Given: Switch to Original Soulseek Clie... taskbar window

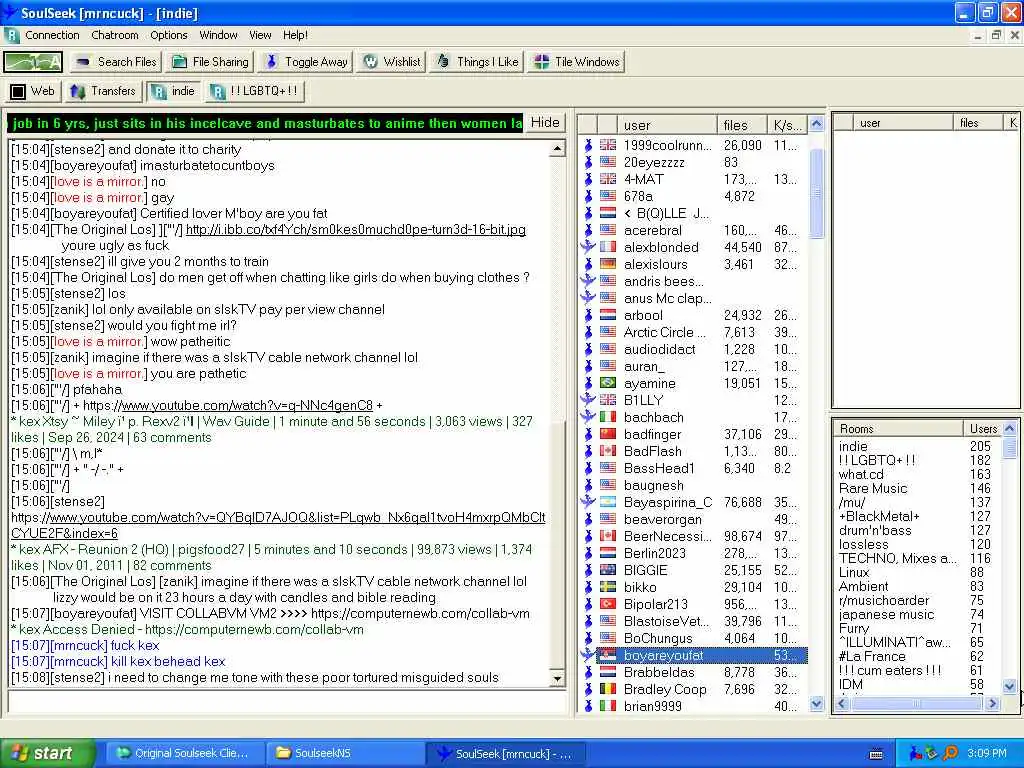Looking at the screenshot, I should click(184, 753).
